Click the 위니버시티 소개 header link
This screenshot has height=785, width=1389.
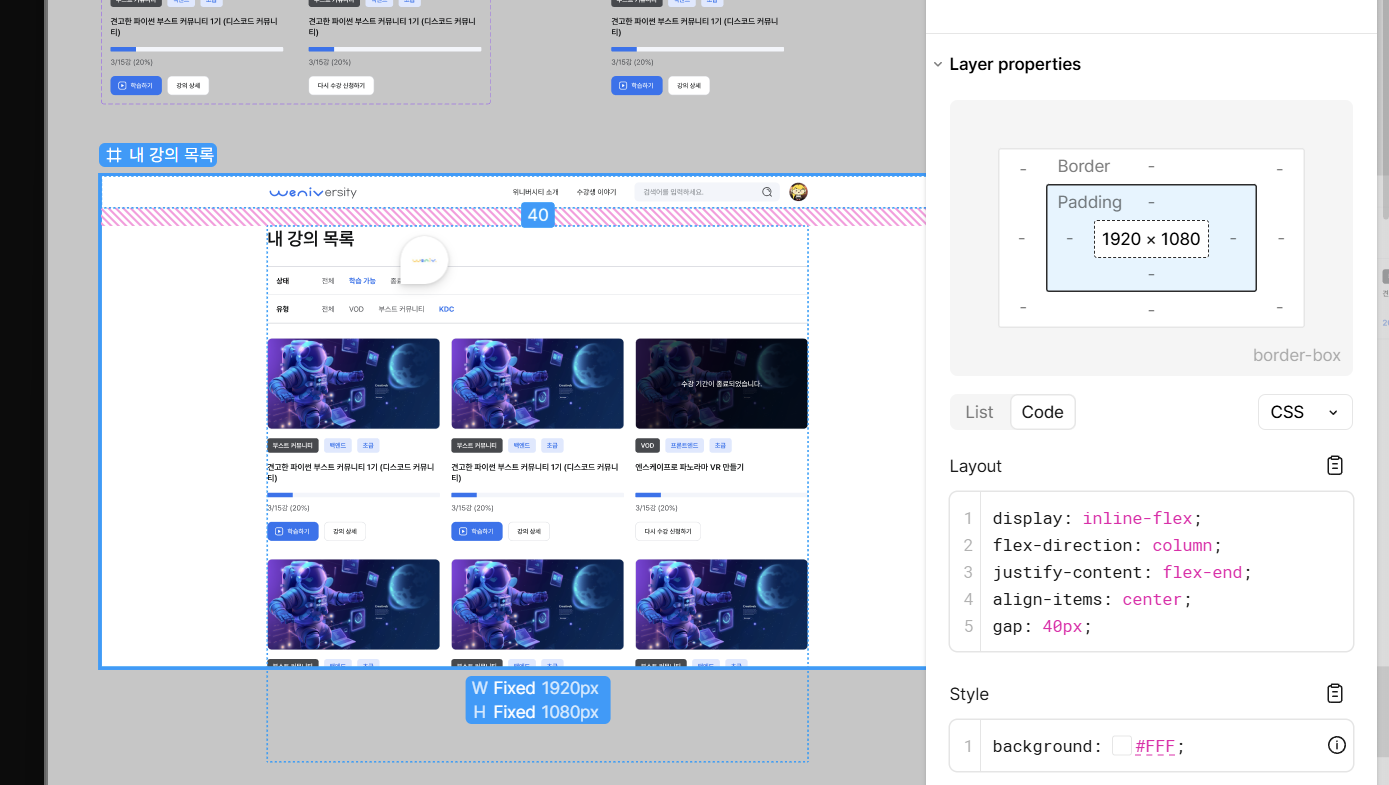pos(535,192)
